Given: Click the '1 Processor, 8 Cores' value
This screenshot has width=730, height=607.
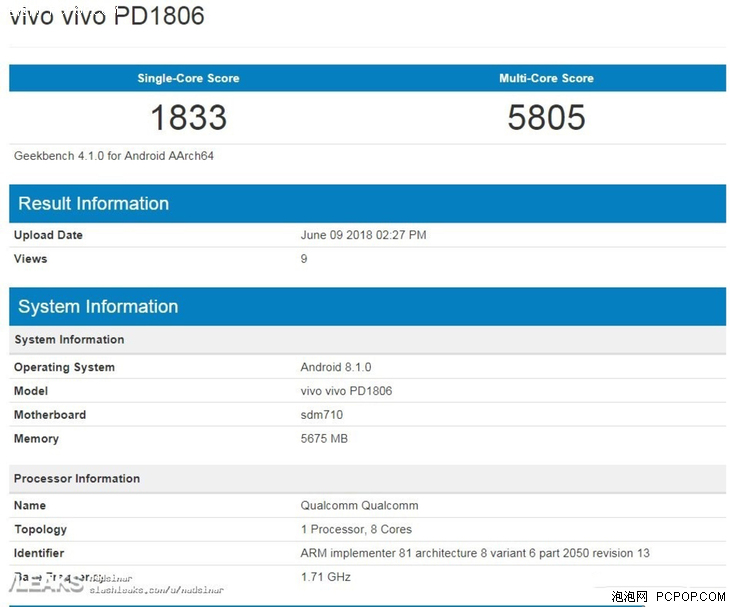Looking at the screenshot, I should [356, 529].
